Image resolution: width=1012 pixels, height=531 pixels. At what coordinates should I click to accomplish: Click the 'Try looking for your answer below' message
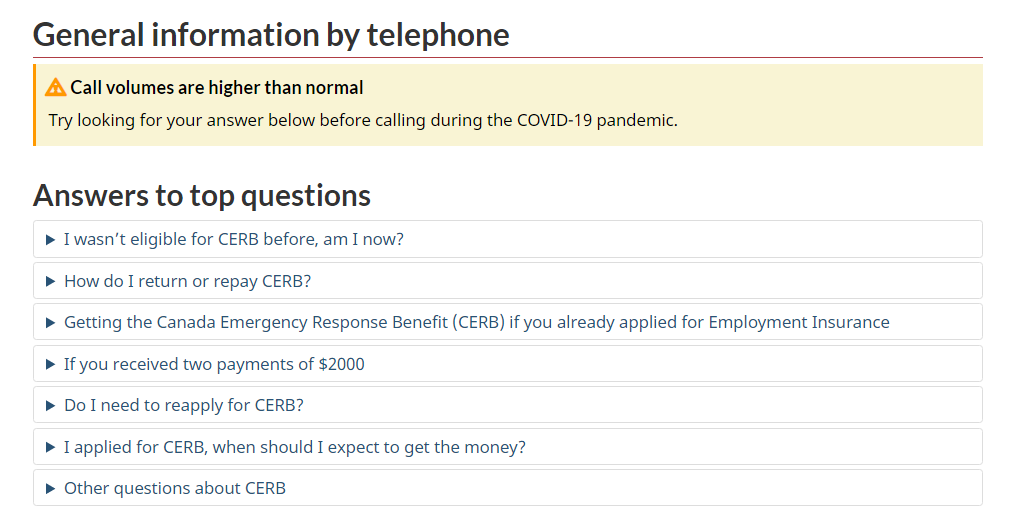363,121
